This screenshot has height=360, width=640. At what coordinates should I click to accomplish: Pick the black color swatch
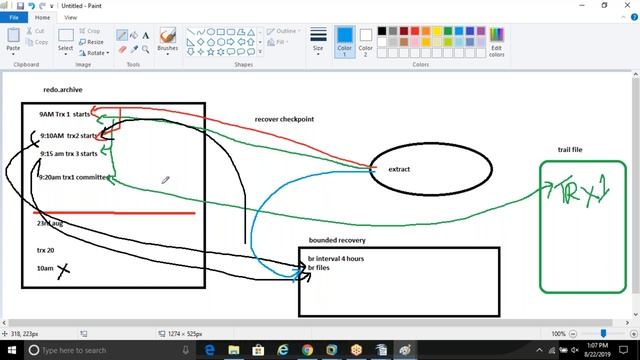click(382, 31)
